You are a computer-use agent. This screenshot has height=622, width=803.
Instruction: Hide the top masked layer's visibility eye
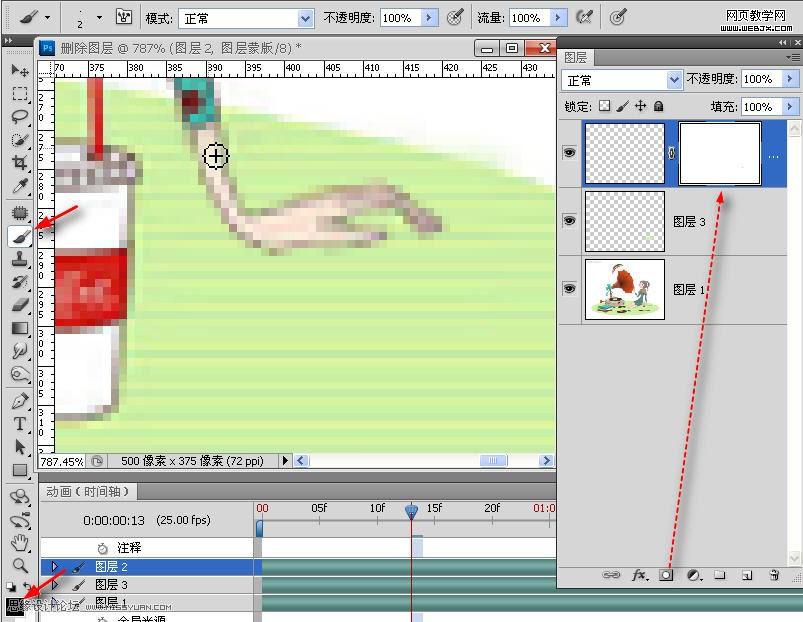coord(569,153)
